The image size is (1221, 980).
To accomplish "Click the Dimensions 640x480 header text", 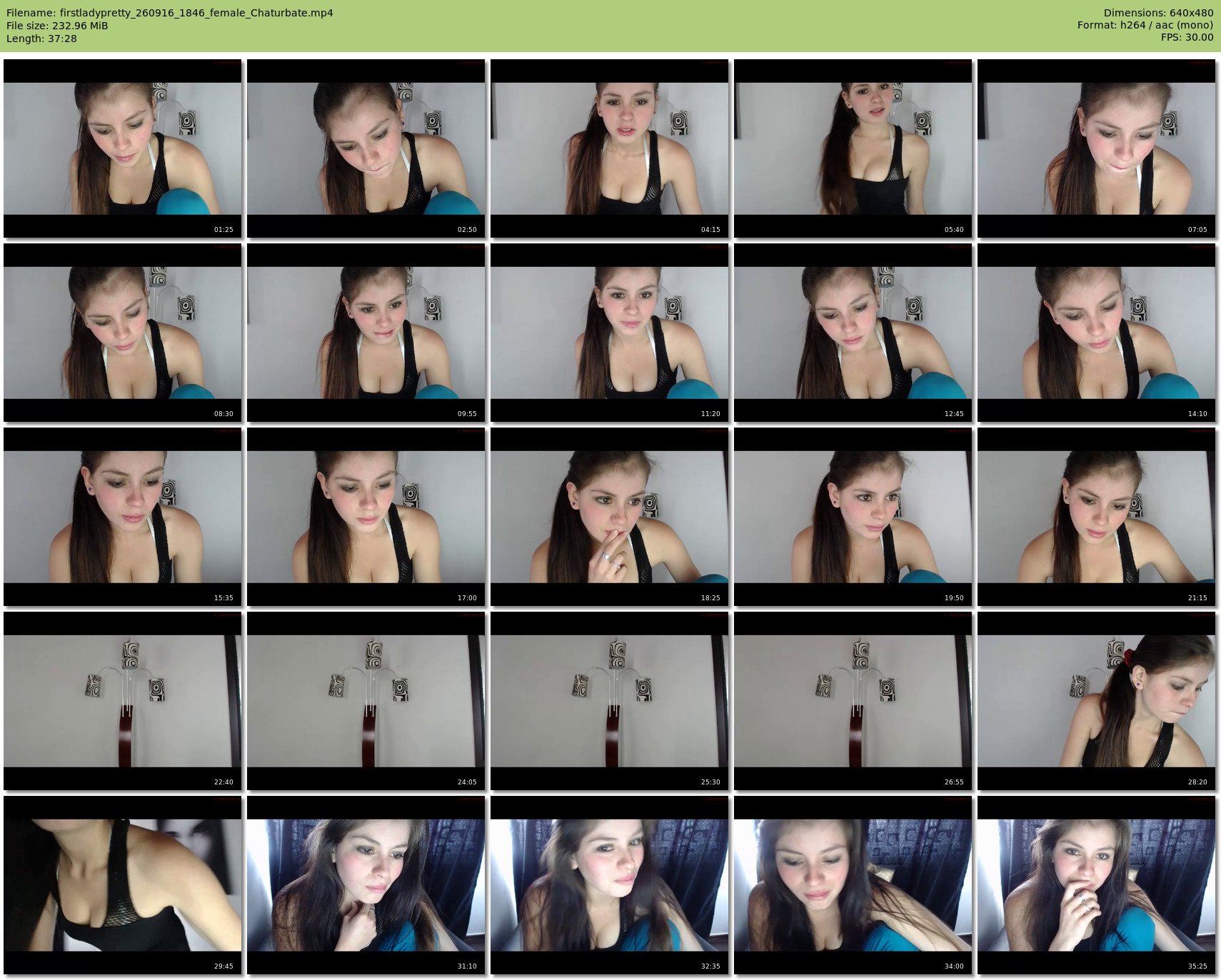I will [x=1158, y=13].
